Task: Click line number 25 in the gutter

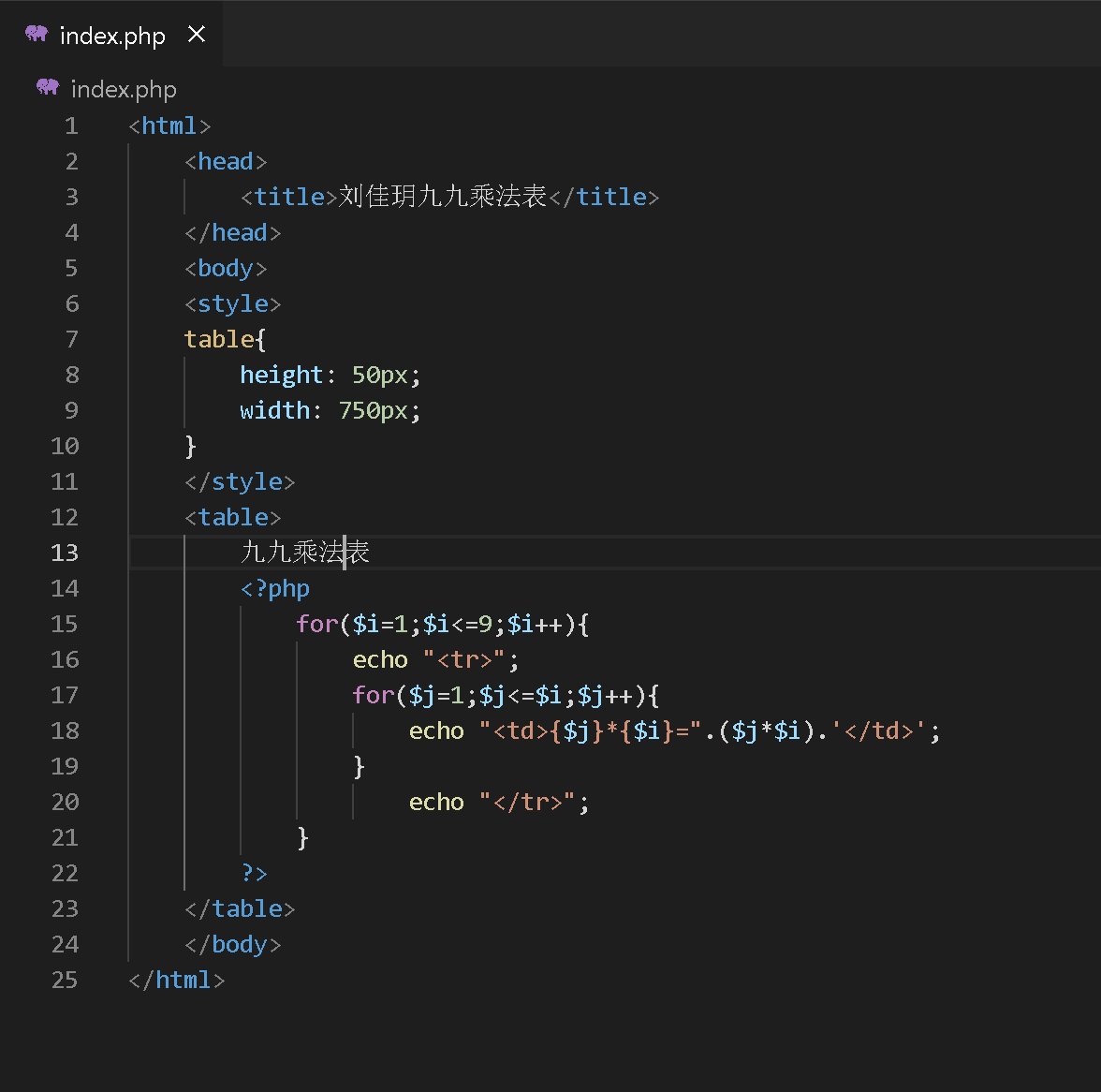Action: pyautogui.click(x=65, y=980)
